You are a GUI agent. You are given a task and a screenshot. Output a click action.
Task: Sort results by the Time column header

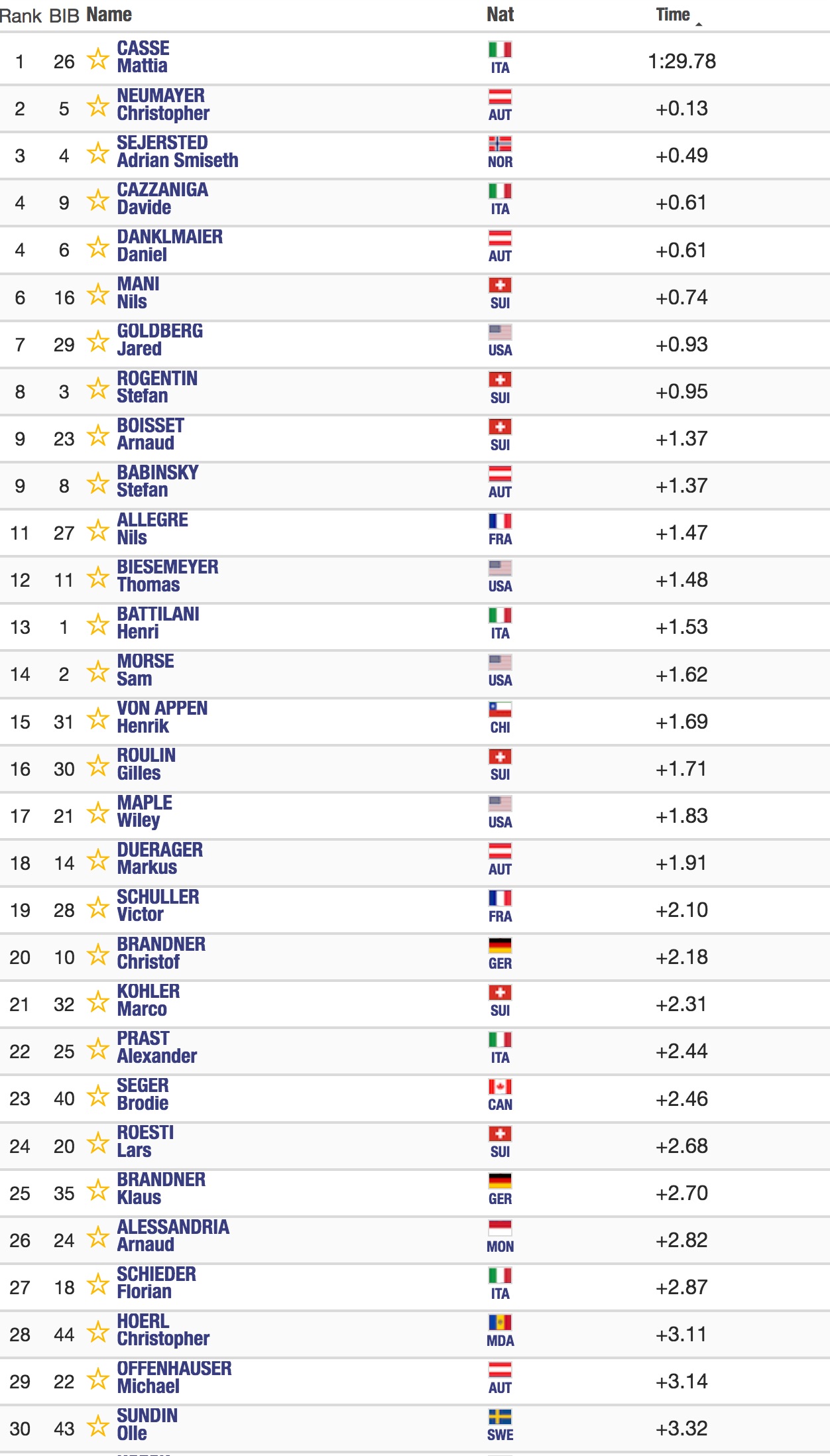[x=673, y=15]
